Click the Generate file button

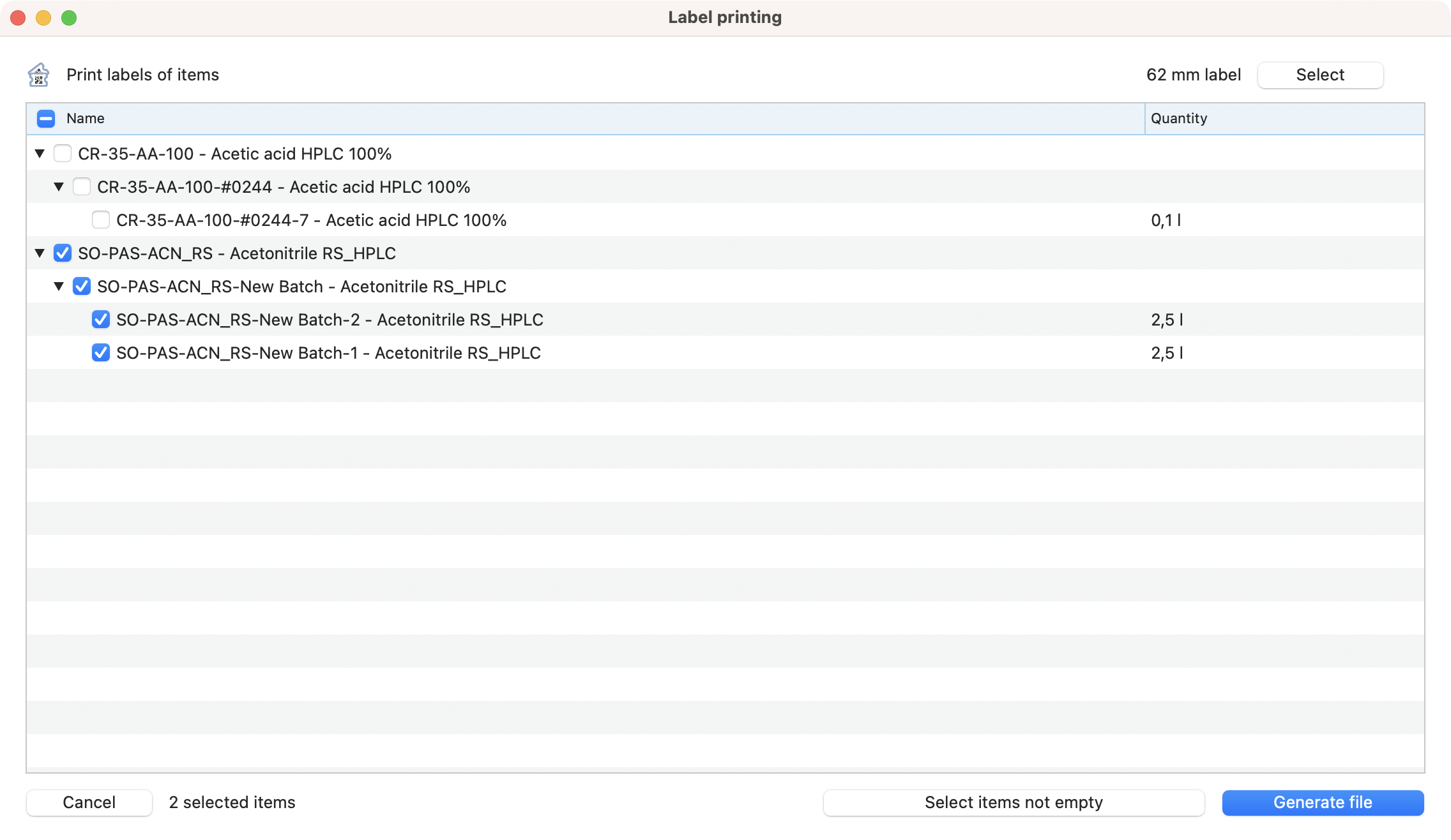[x=1323, y=802]
